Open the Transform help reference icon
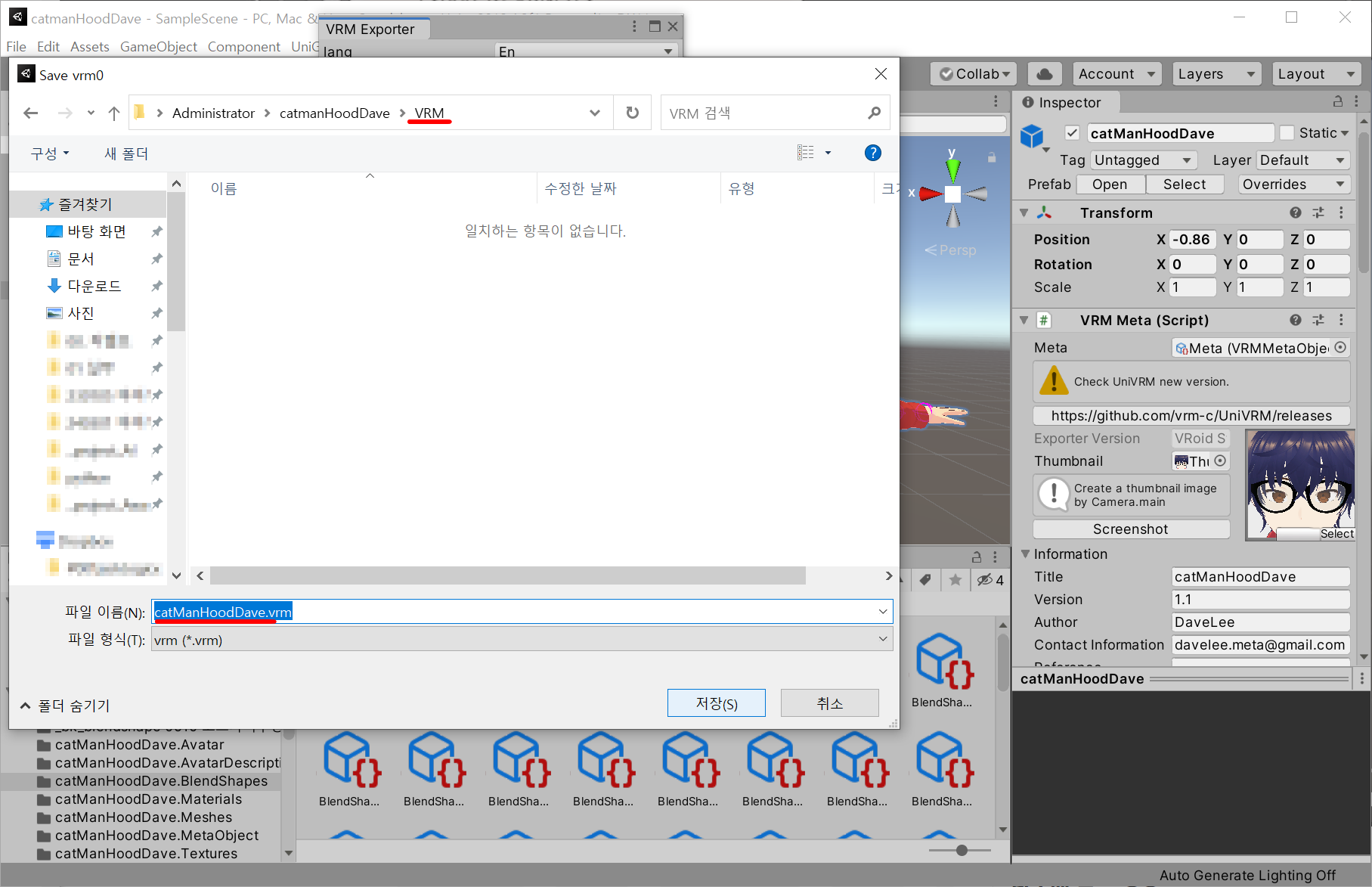The height and width of the screenshot is (887, 1372). point(1296,213)
